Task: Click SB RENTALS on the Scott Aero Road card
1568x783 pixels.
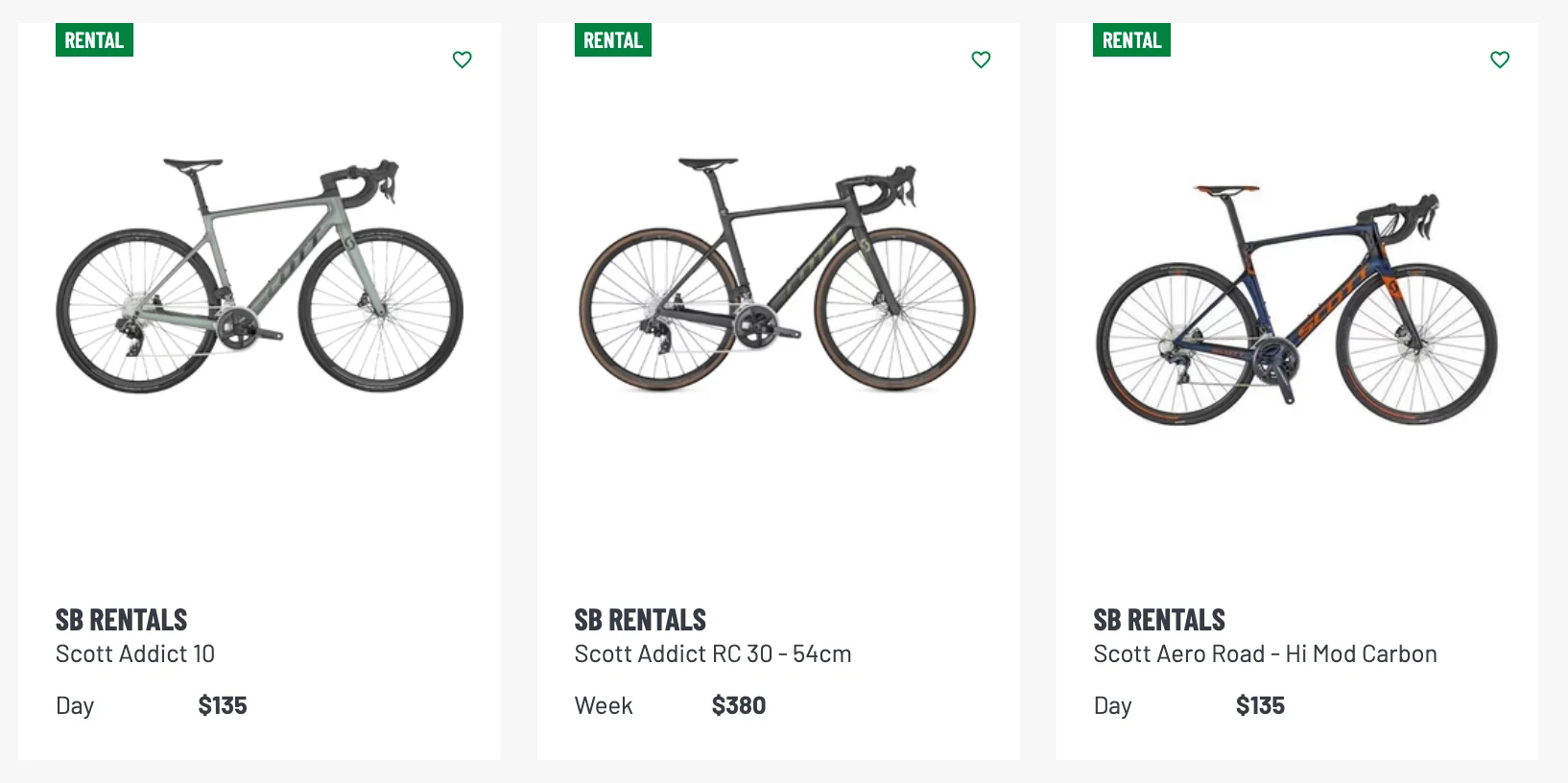Action: (x=1158, y=620)
